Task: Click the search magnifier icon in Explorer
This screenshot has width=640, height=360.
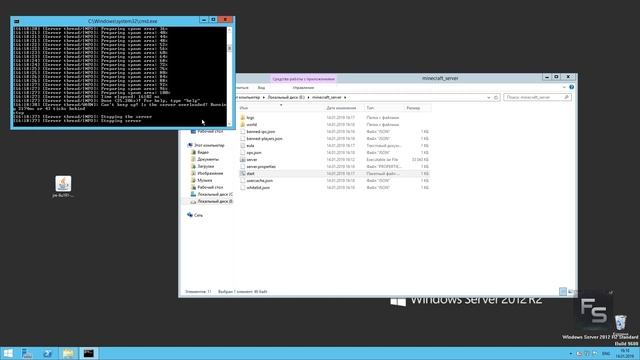Action: [567, 97]
